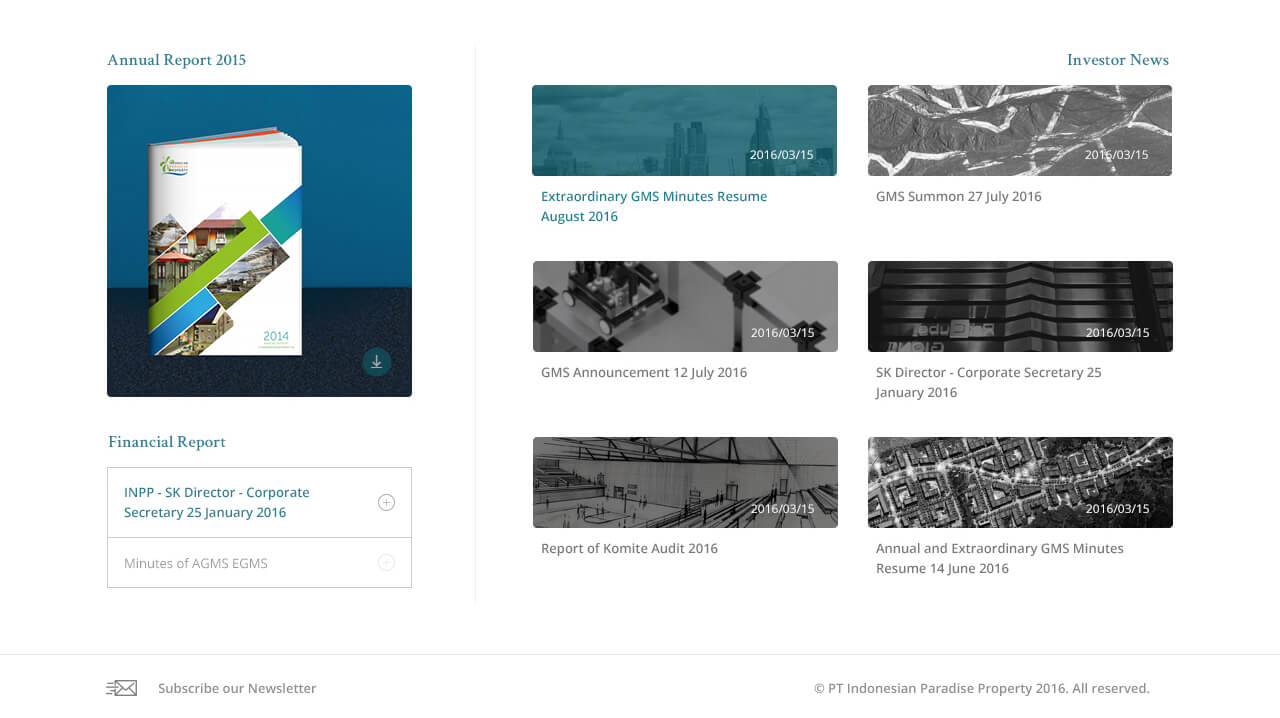Image resolution: width=1280 pixels, height=718 pixels.
Task: Click the Komite Audit hall thumbnail
Action: click(684, 482)
